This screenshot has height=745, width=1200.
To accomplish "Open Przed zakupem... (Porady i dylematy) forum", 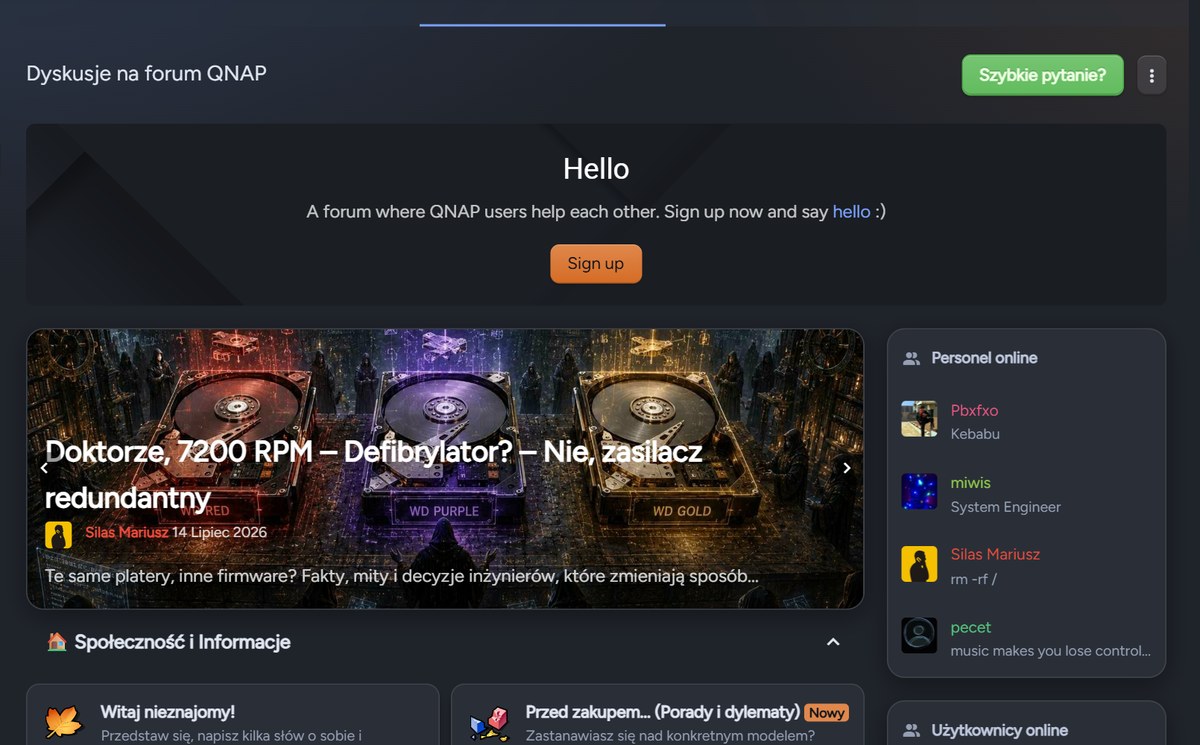I will 662,712.
